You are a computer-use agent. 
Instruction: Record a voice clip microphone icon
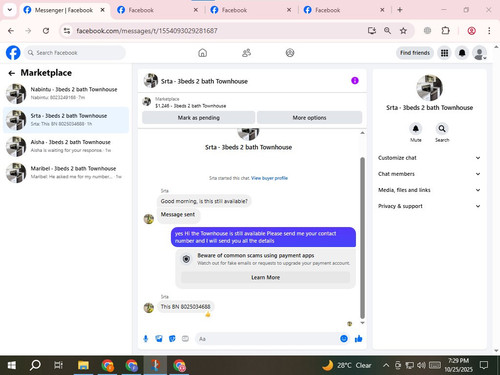coord(146,339)
